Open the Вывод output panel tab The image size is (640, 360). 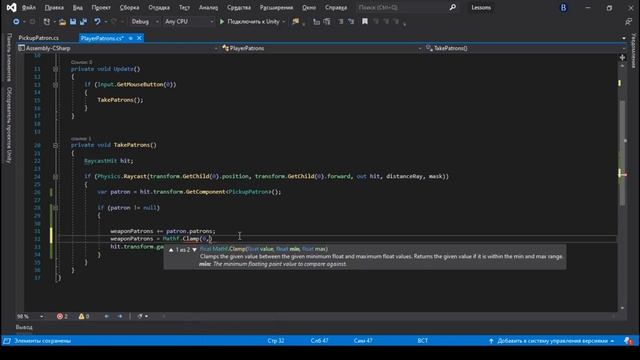[24, 327]
